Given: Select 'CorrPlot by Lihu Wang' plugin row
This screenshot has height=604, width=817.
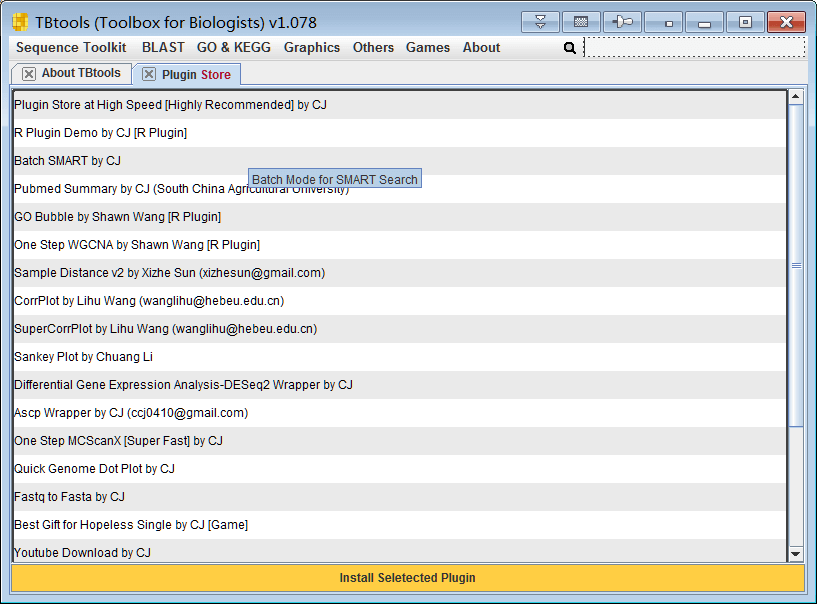Looking at the screenshot, I should pos(400,301).
